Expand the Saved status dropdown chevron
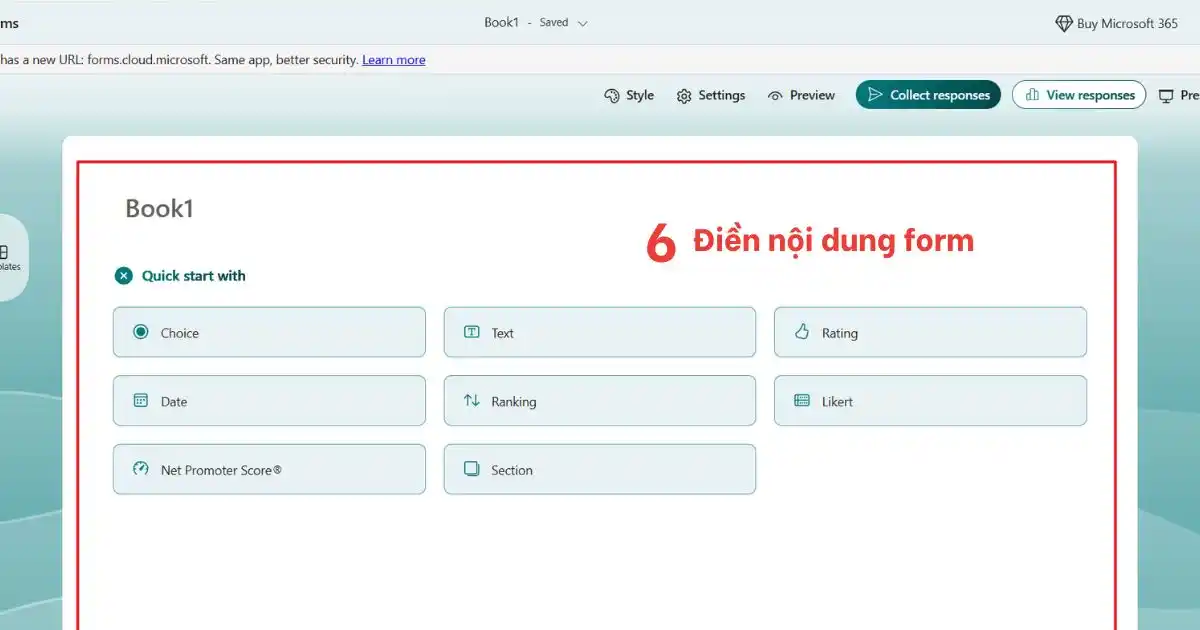 (x=583, y=23)
